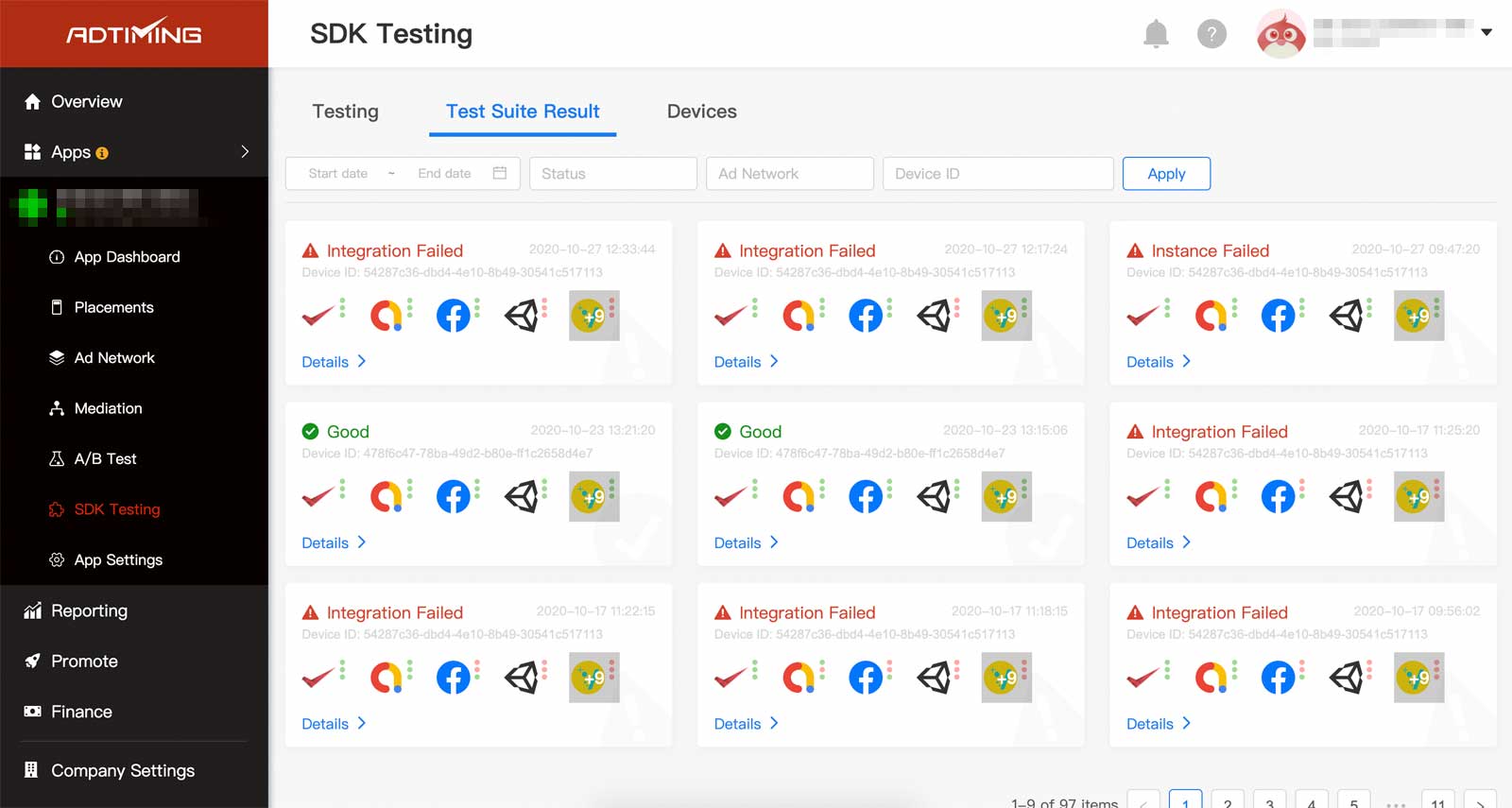Click Facebook icon in 12:17:24 card
1512x808 pixels.
tap(866, 316)
